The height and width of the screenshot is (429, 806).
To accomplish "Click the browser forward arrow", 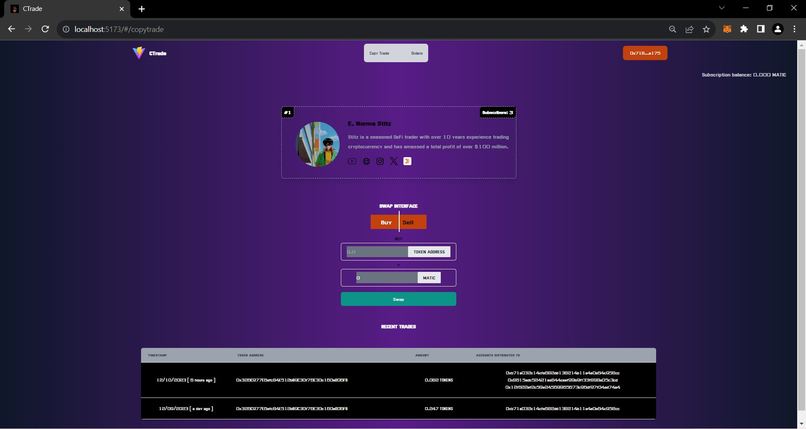I will (28, 29).
